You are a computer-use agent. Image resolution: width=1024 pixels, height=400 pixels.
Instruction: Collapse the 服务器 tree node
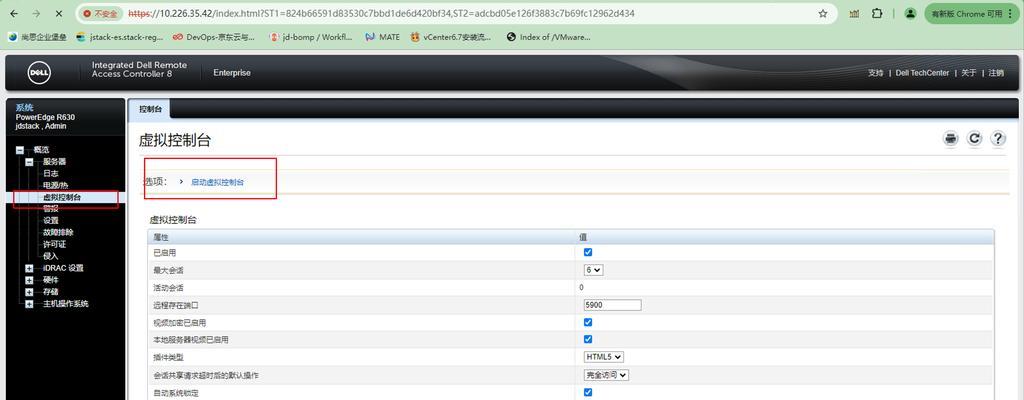point(29,162)
